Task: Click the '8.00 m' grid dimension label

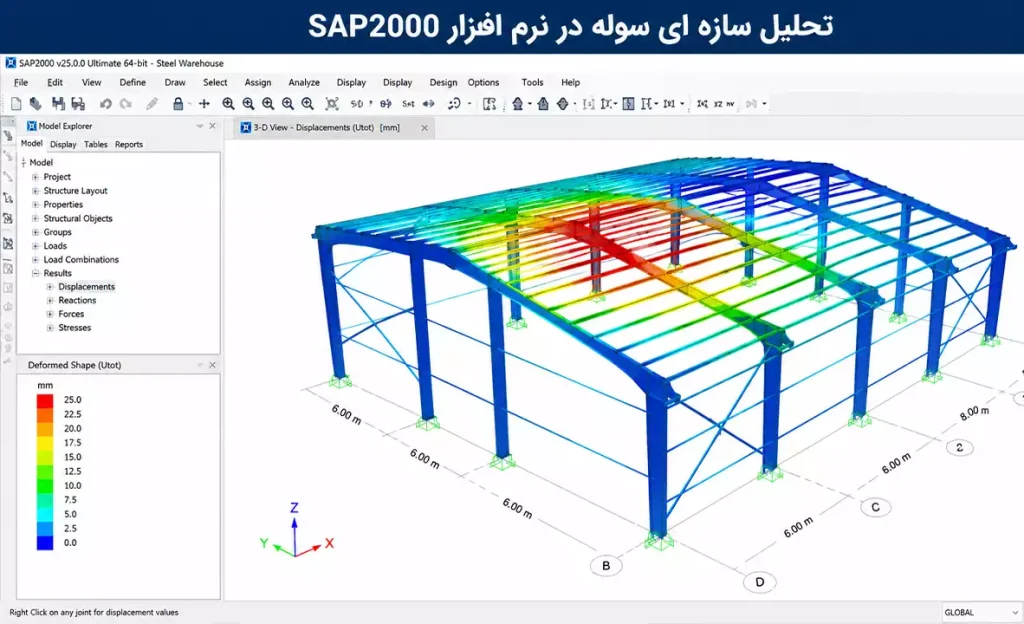Action: pos(974,414)
